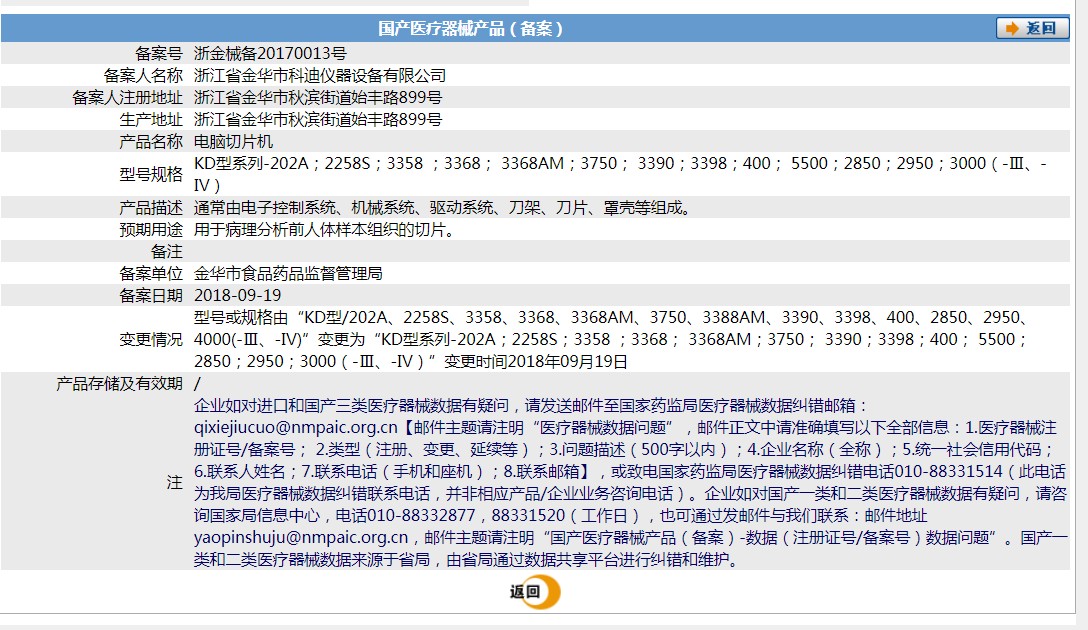Click the 返回 button in the header bar
This screenshot has width=1088, height=630.
1032,28
